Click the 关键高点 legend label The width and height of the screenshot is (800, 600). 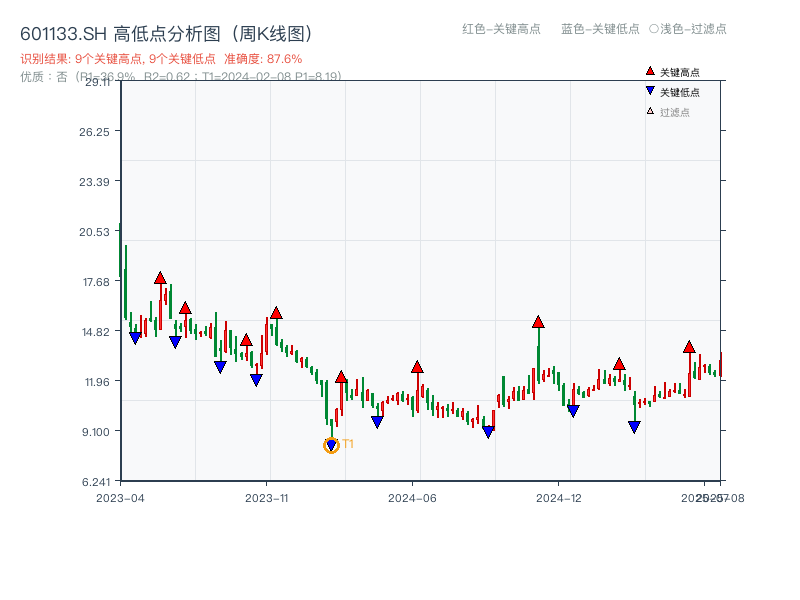tap(680, 72)
